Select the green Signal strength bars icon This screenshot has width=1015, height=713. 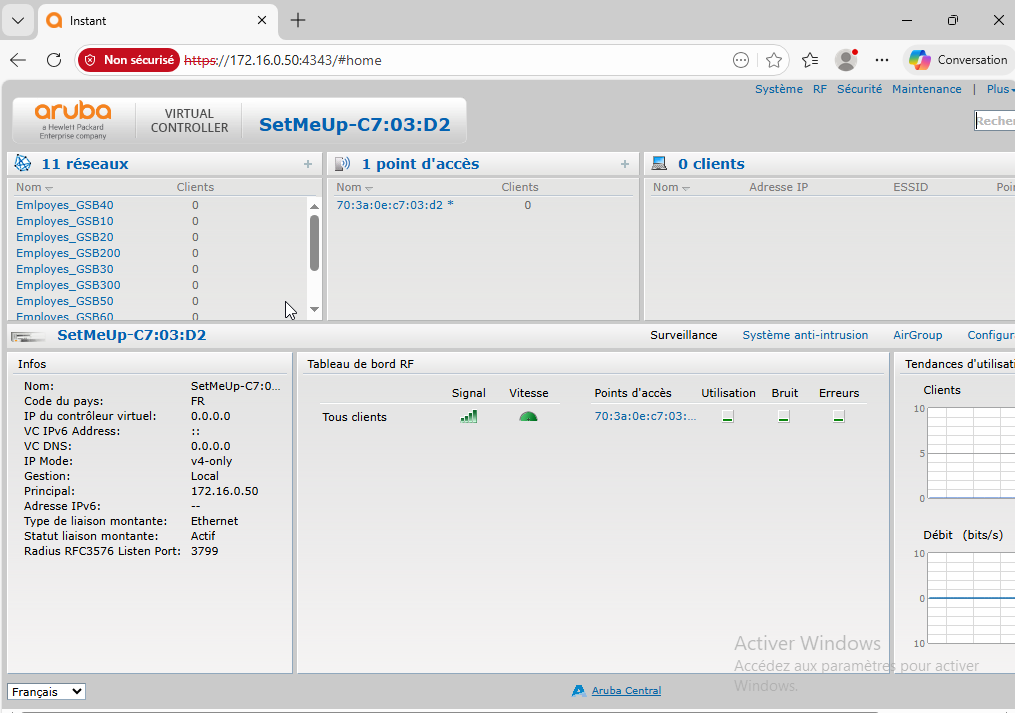[468, 415]
